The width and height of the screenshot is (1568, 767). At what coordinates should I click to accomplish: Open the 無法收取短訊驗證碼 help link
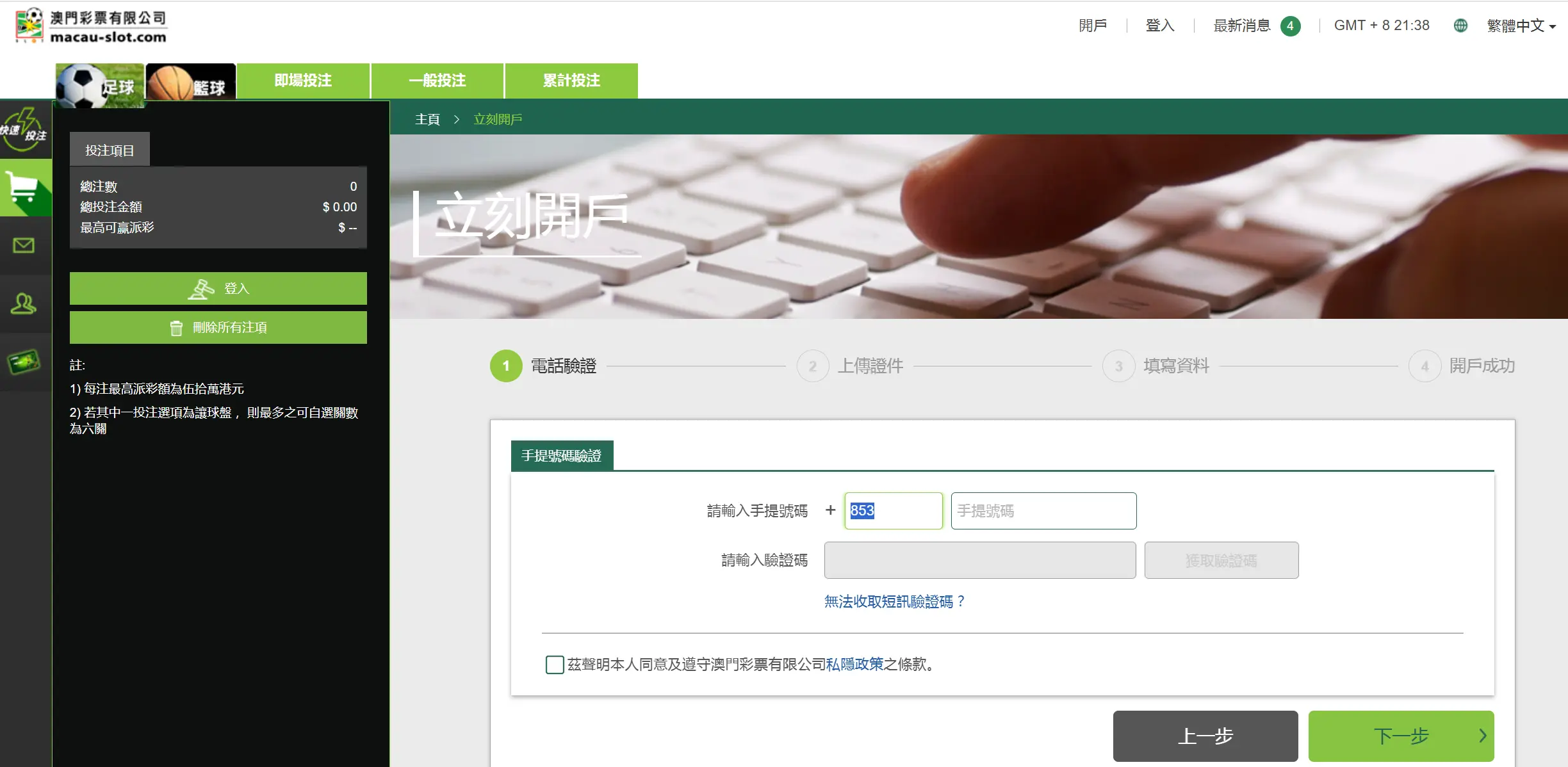894,601
